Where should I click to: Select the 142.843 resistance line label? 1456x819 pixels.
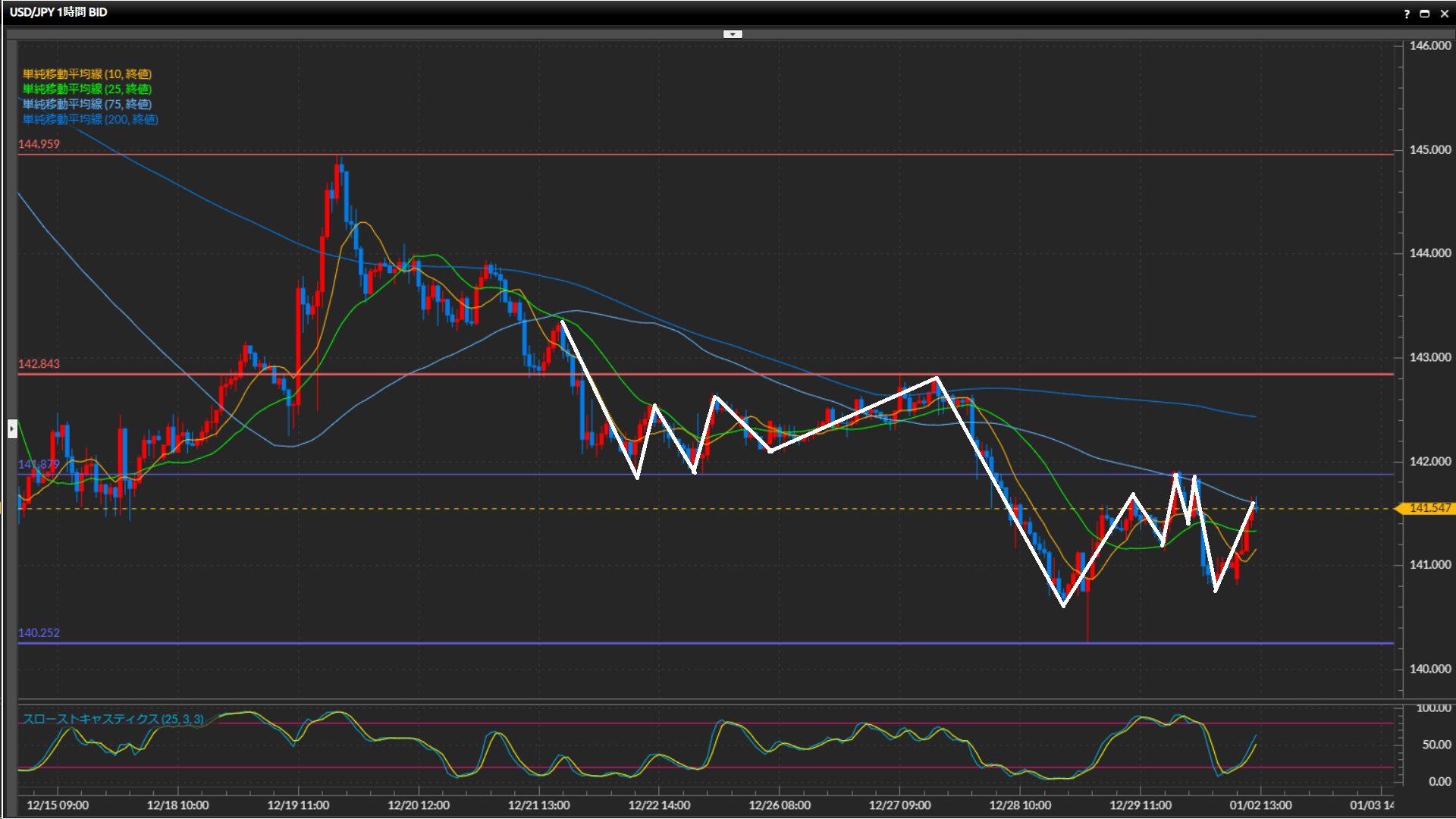tap(39, 364)
